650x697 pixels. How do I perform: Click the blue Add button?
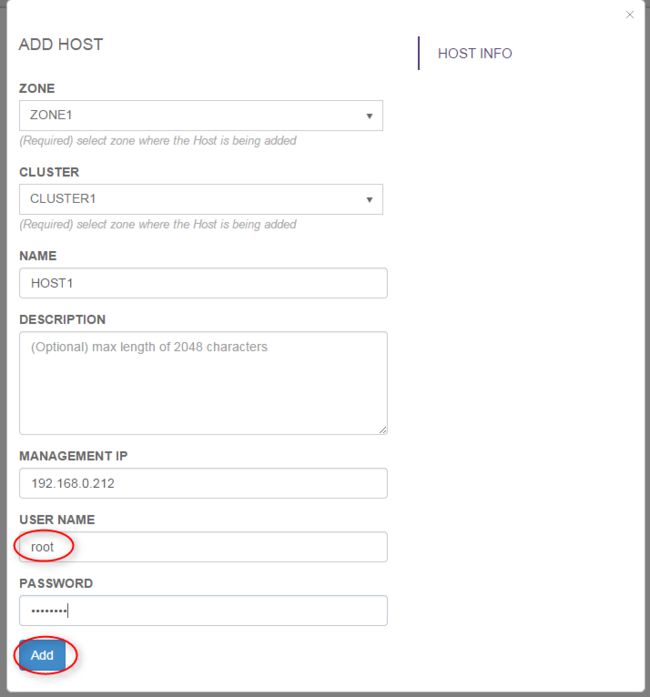point(42,655)
